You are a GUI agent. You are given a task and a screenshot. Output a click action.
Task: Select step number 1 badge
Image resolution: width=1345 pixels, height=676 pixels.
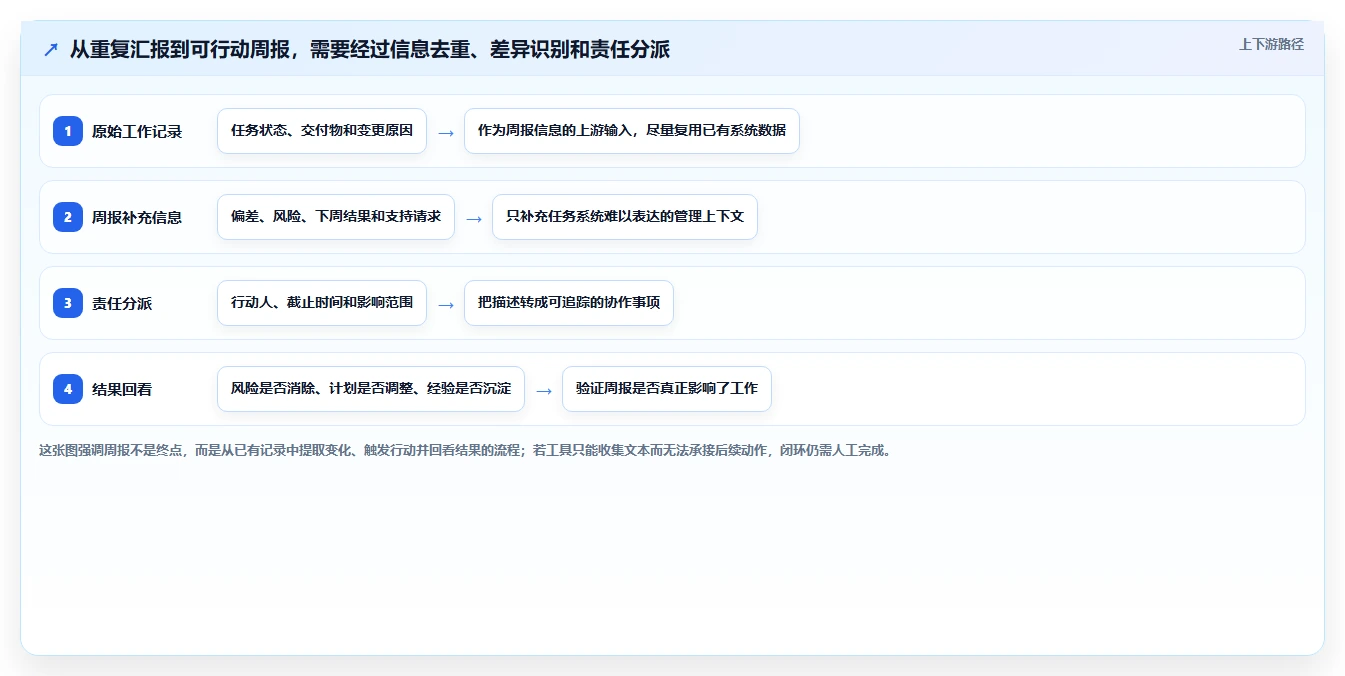point(68,131)
